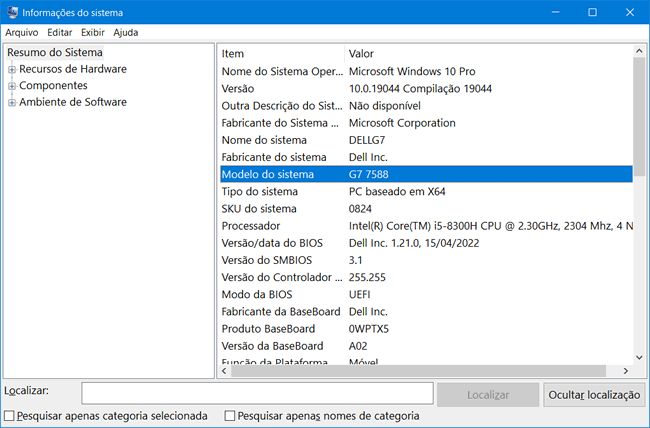650x428 pixels.
Task: Click the horizontal scrollbar right arrow
Action: click(626, 371)
